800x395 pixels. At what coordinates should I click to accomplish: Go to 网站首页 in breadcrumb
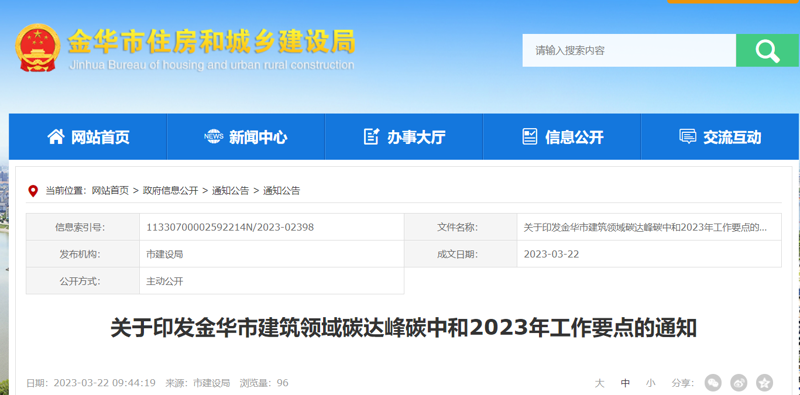coord(110,191)
